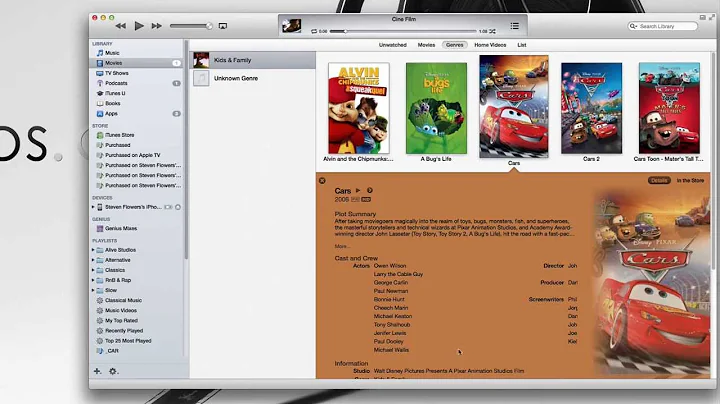
Task: Switch to the Unwatched tab
Action: pyautogui.click(x=393, y=45)
